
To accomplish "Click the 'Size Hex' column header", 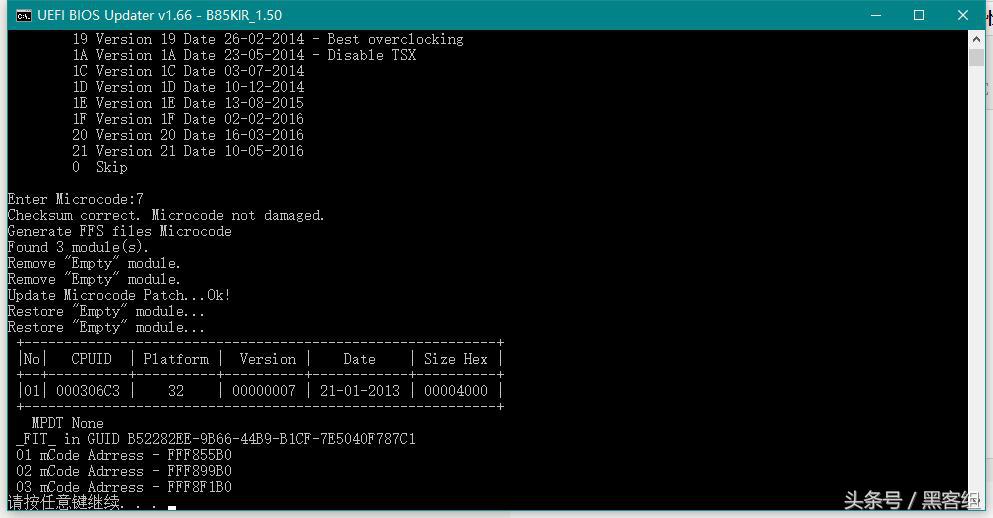I will click(x=456, y=359).
